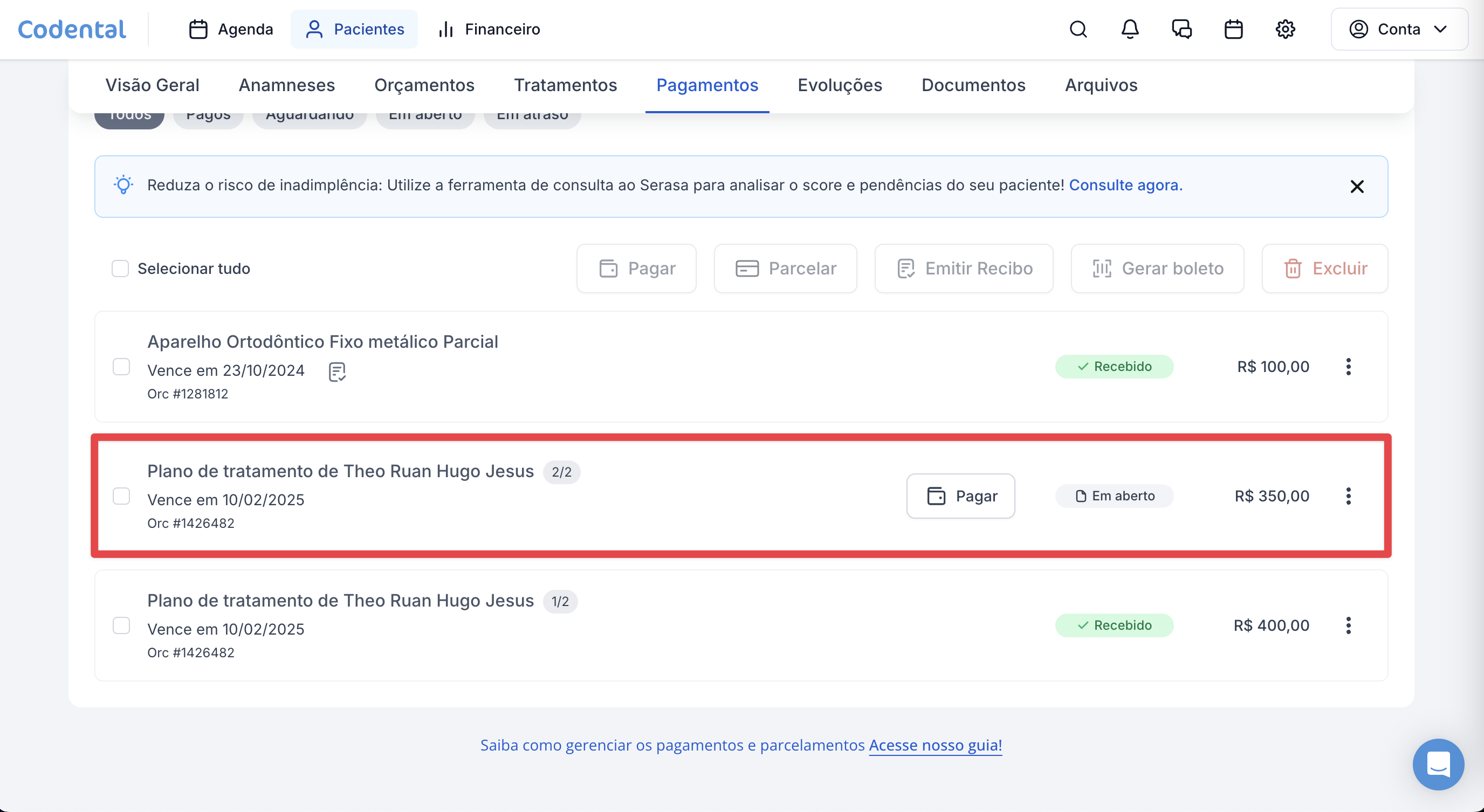Screen dimensions: 1484x812
Task: Click receipt icon next to 23/10/2024
Action: tap(337, 372)
